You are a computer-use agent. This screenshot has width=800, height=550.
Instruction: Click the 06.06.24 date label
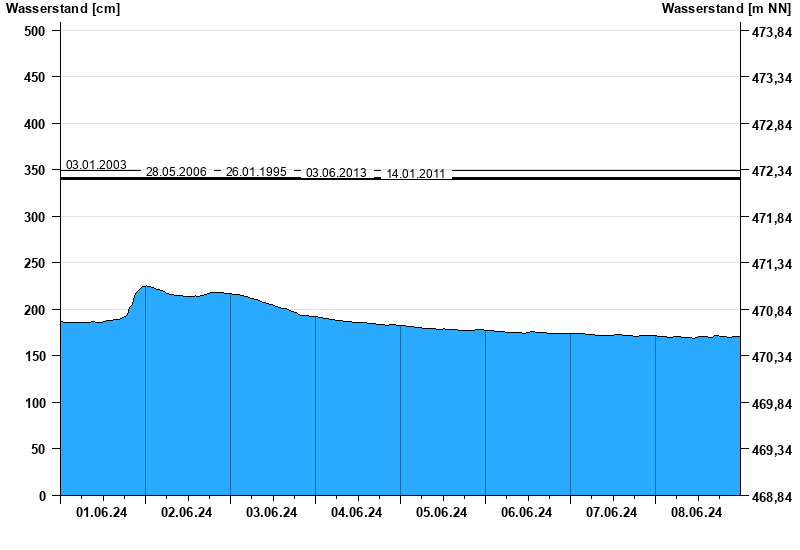click(x=526, y=512)
